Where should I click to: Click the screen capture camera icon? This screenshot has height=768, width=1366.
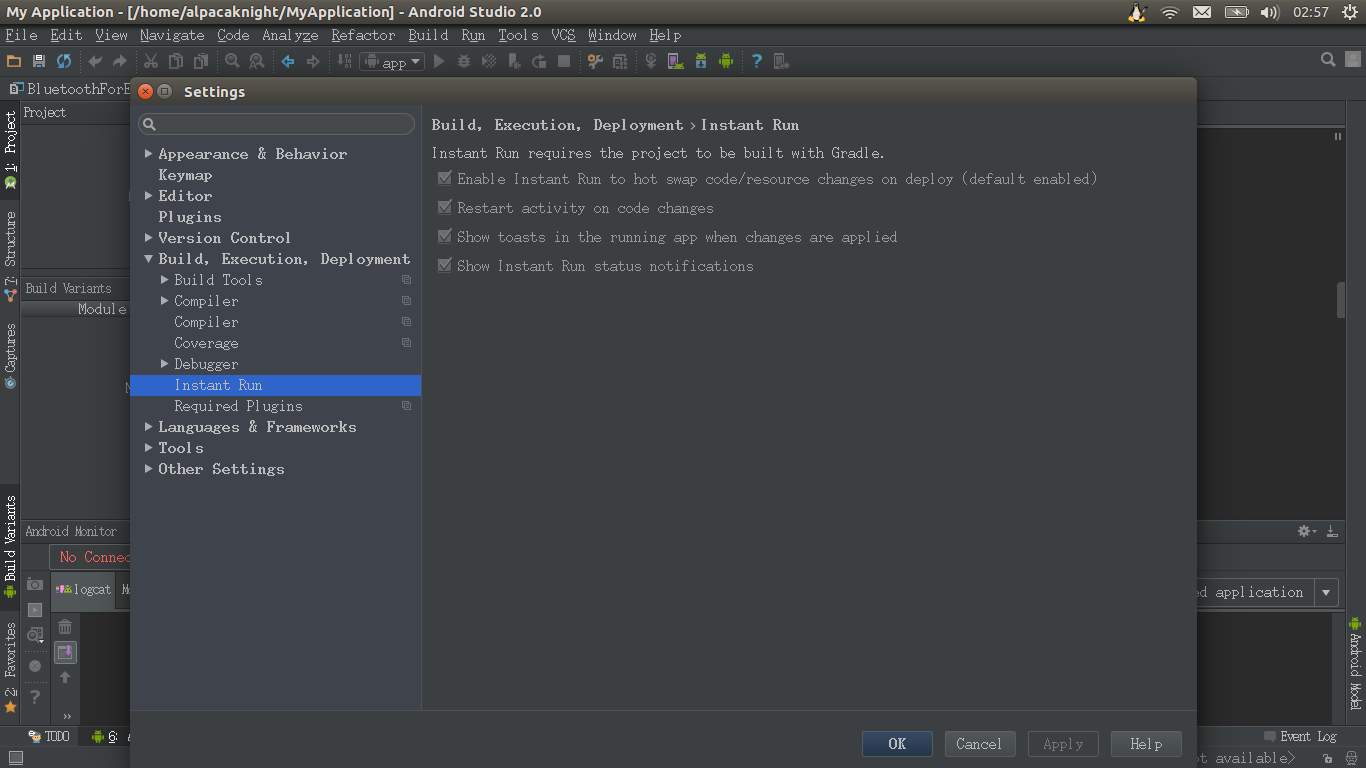coord(35,584)
